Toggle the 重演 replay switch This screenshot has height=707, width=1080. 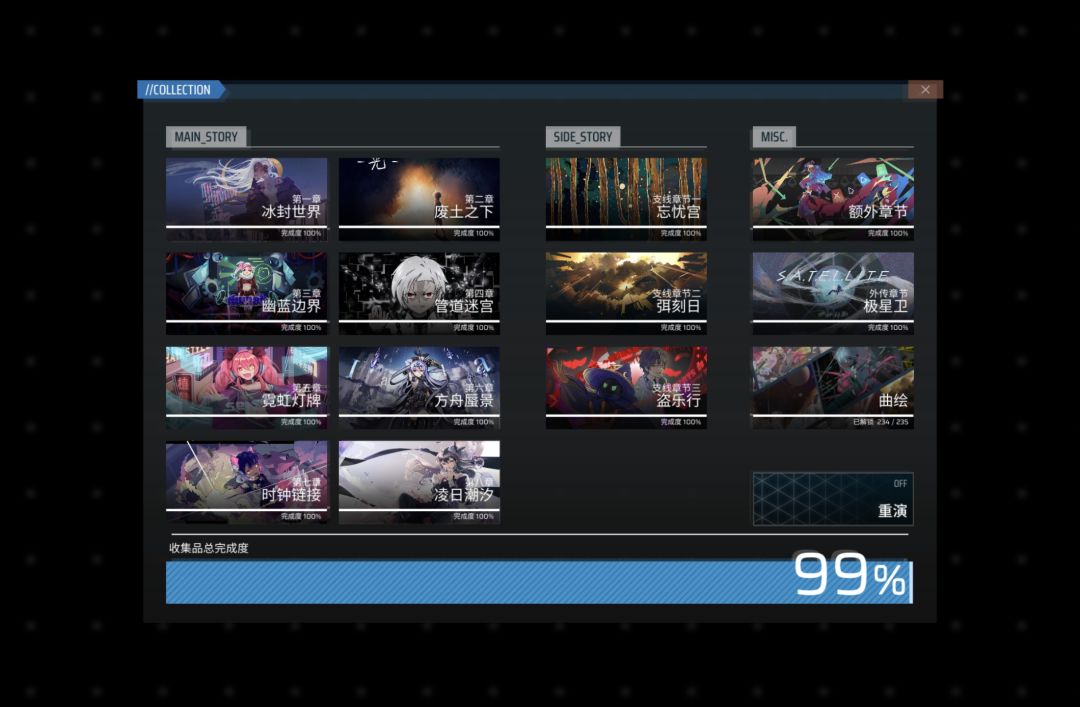[833, 499]
